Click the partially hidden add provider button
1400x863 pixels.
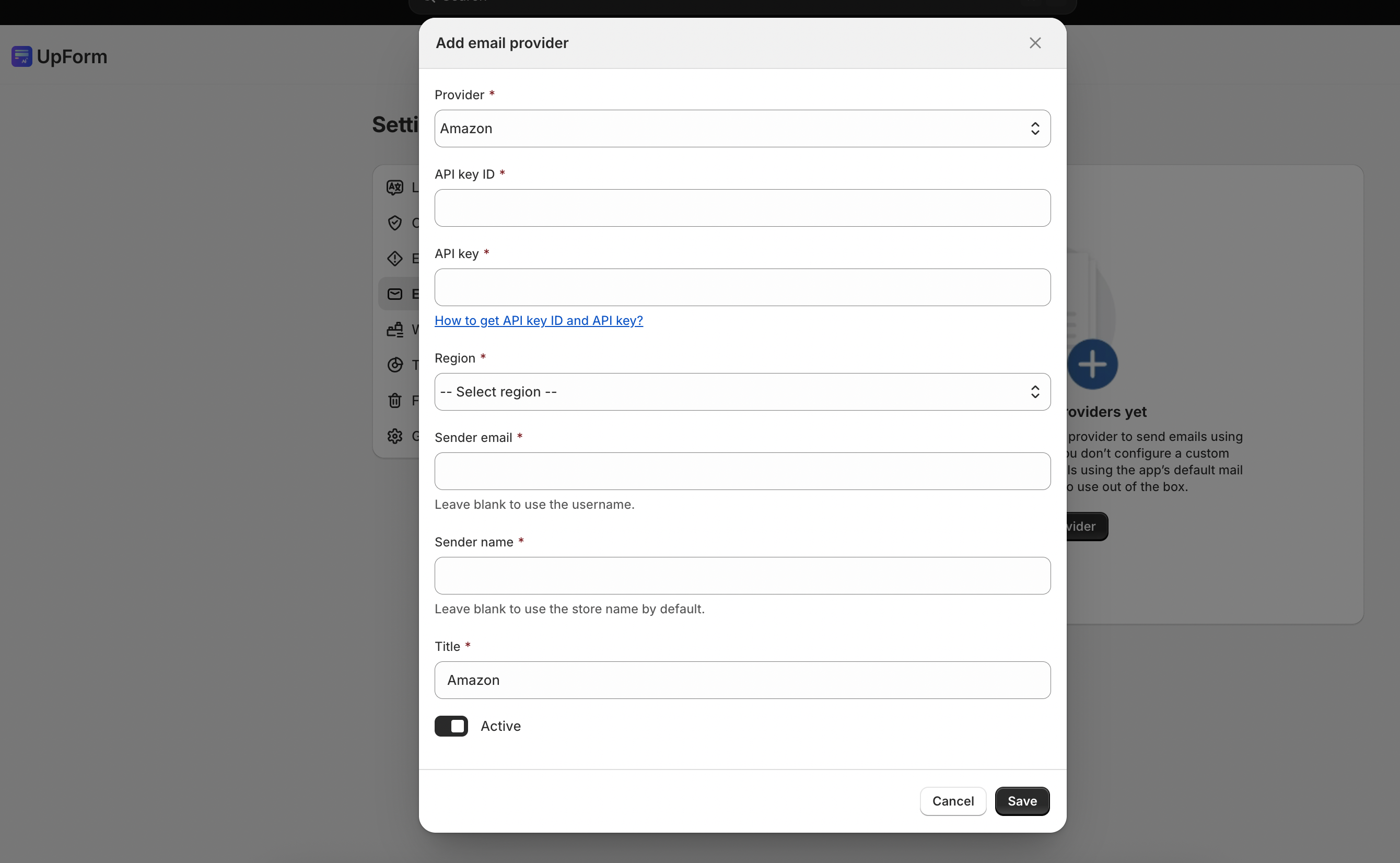coord(1087,526)
